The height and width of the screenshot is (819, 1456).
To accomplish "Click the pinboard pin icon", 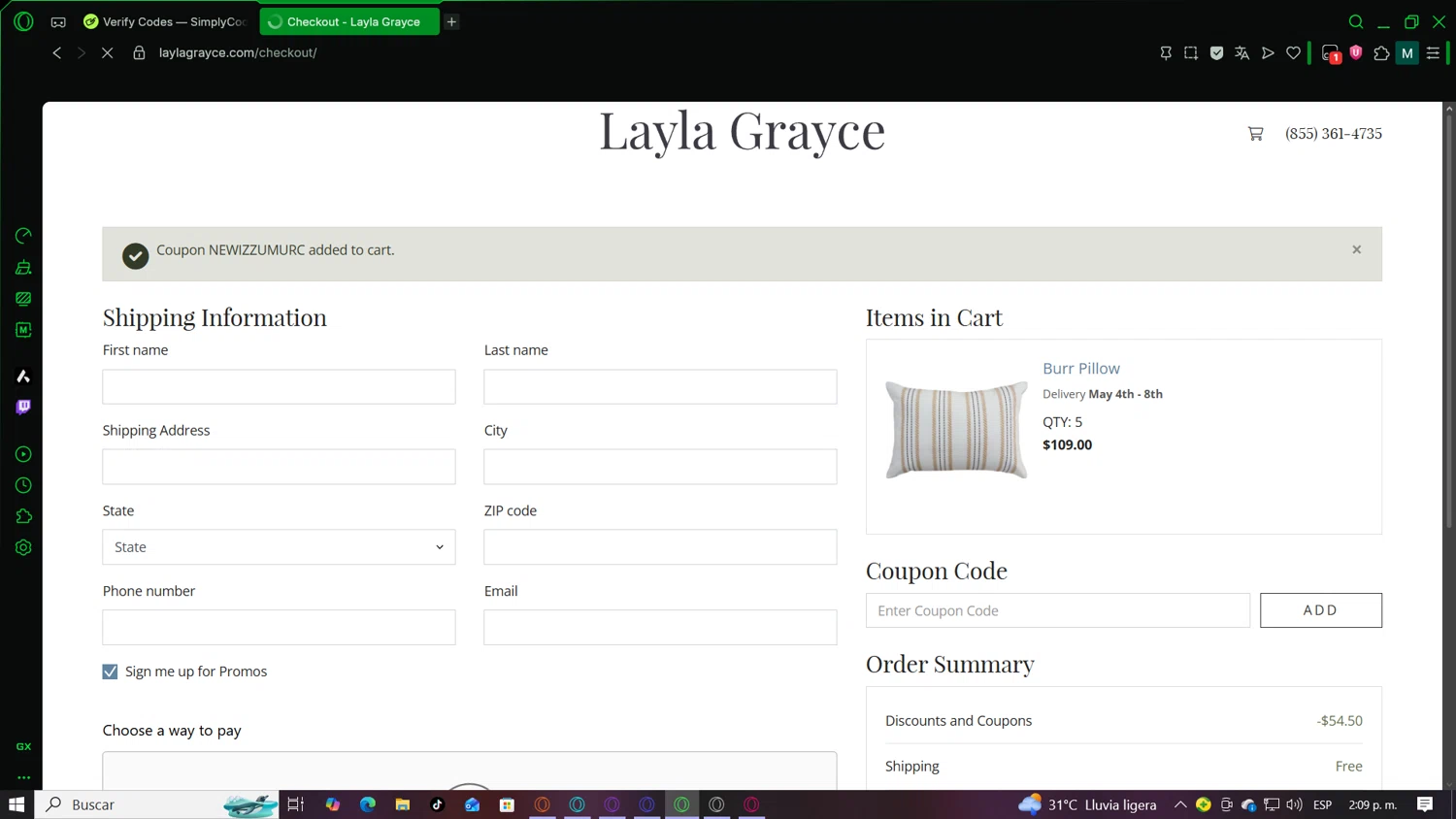I will 1166,53.
